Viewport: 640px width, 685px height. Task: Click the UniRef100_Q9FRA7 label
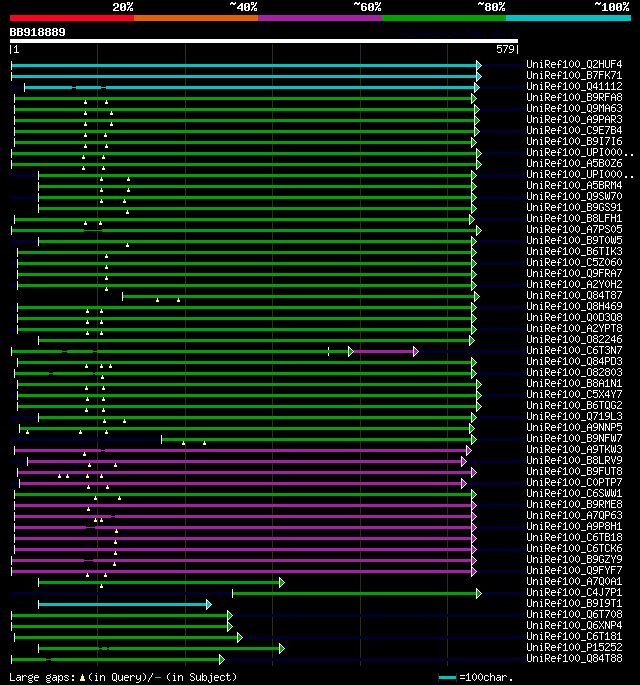coord(574,273)
